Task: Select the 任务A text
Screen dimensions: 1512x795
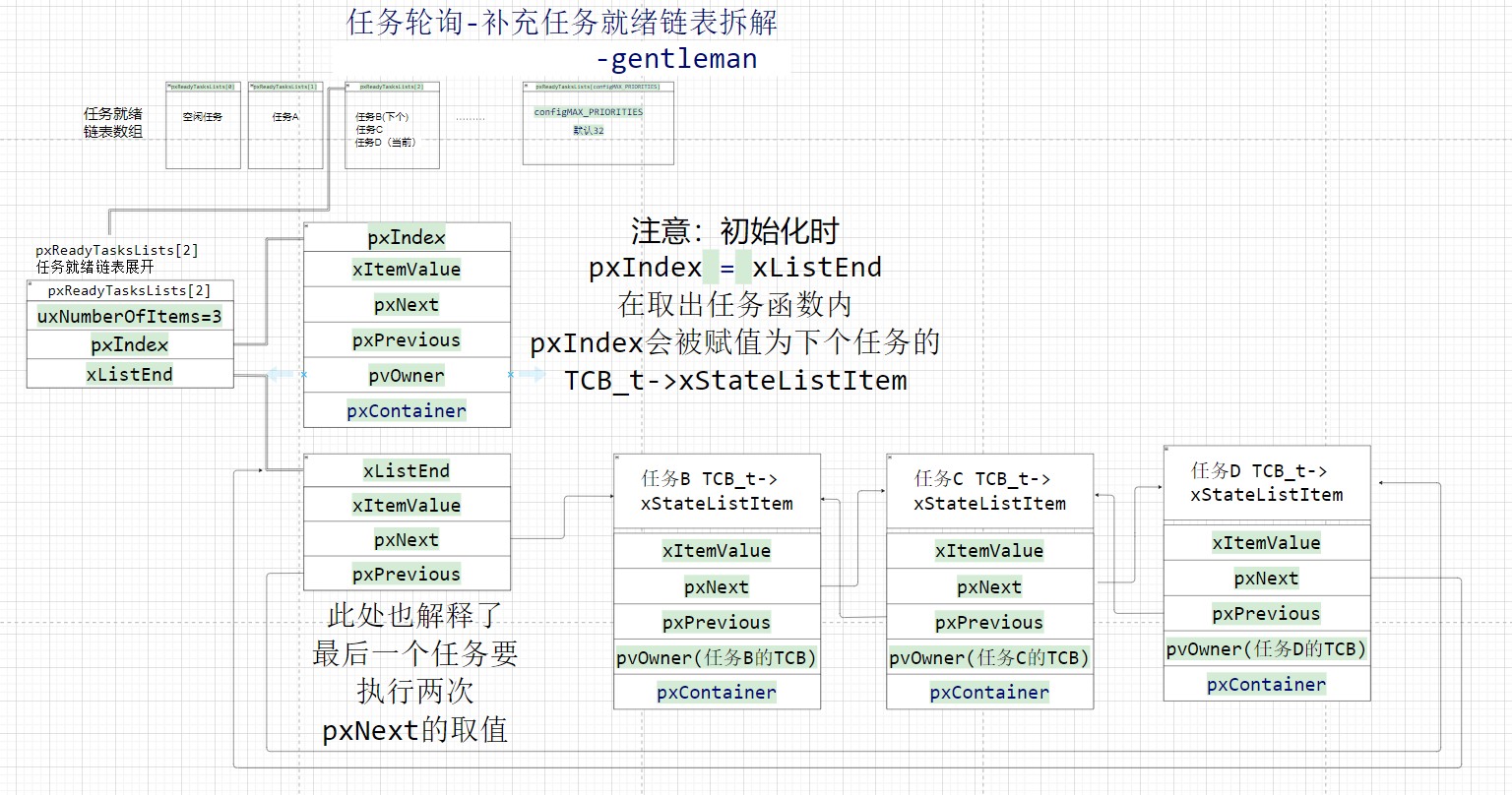Action: (x=285, y=117)
